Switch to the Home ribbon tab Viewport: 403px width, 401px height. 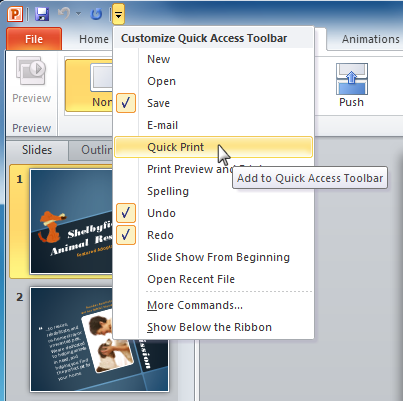pyautogui.click(x=94, y=39)
